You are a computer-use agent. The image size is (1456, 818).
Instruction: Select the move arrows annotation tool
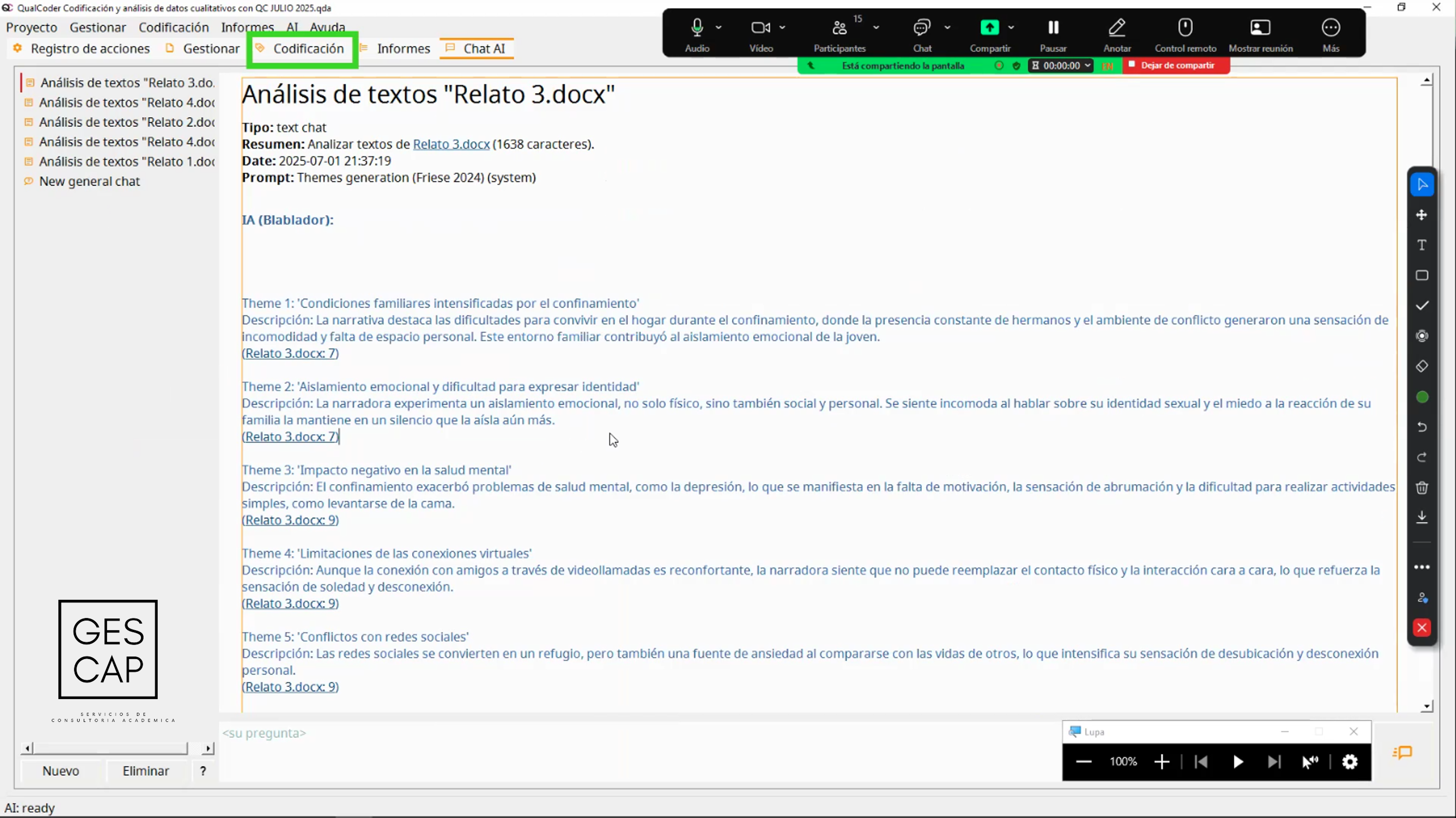(1422, 215)
